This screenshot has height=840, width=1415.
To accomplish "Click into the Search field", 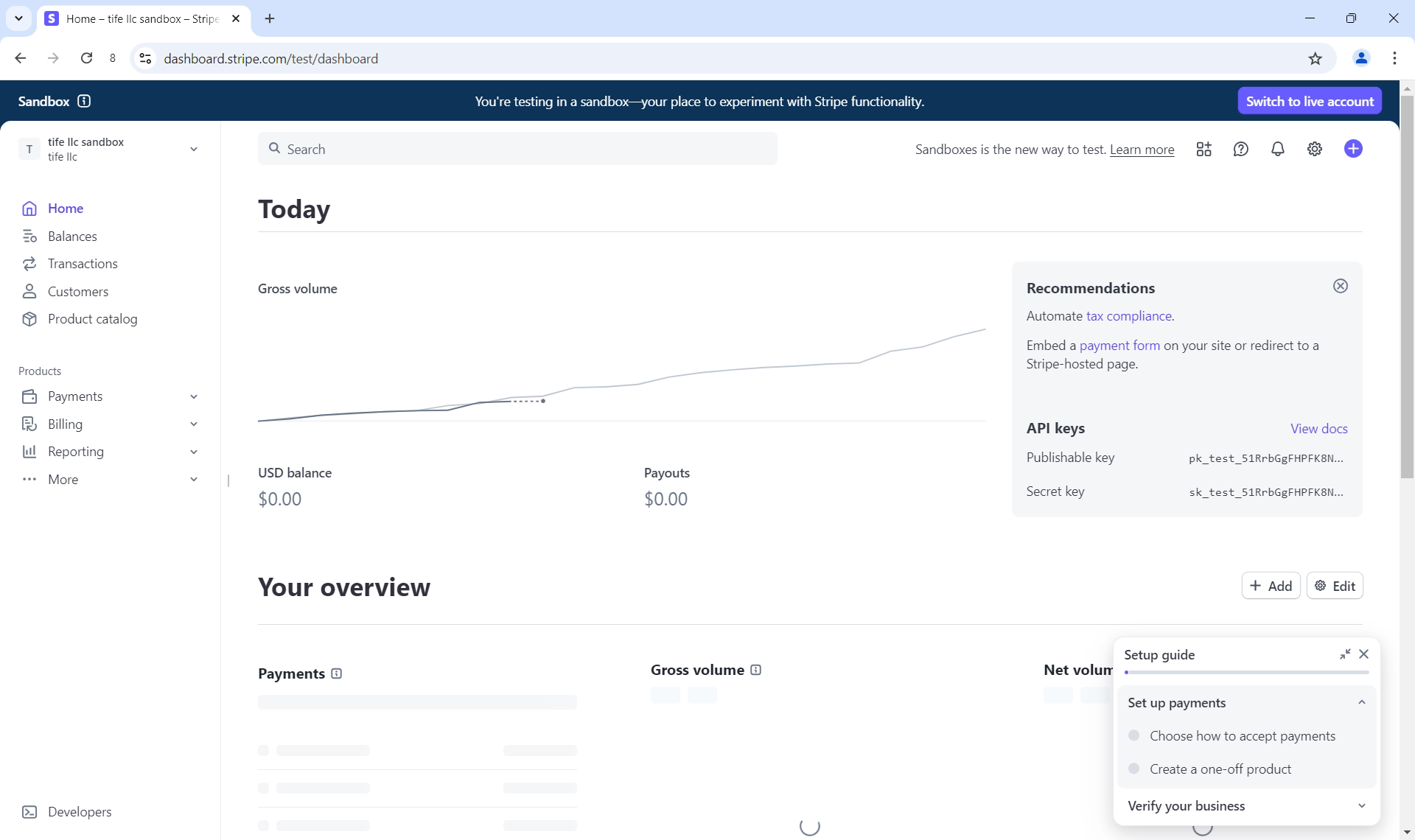I will (517, 149).
